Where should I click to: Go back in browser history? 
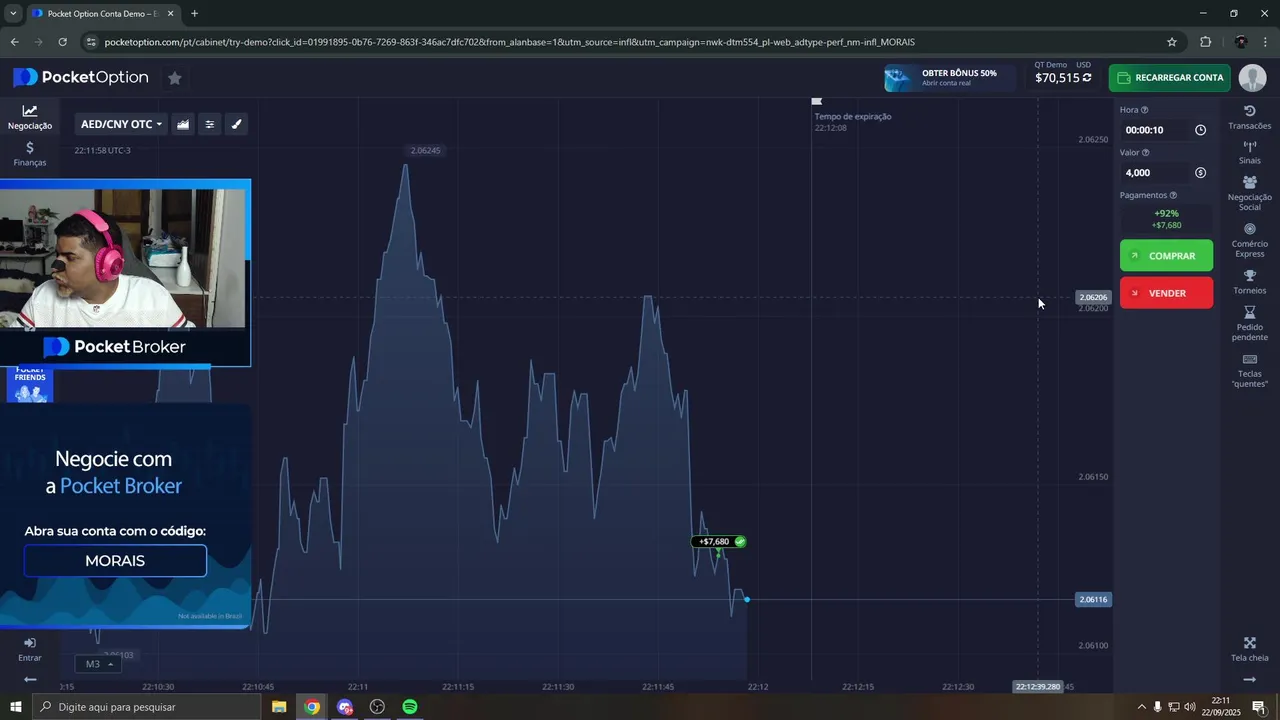(14, 42)
